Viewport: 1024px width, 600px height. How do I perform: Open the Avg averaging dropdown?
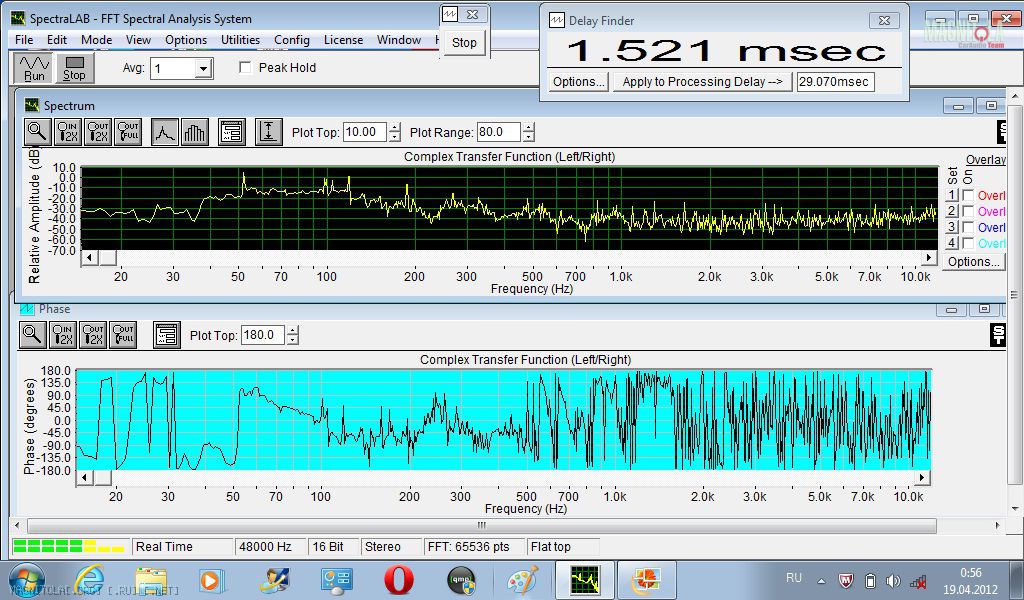(204, 69)
